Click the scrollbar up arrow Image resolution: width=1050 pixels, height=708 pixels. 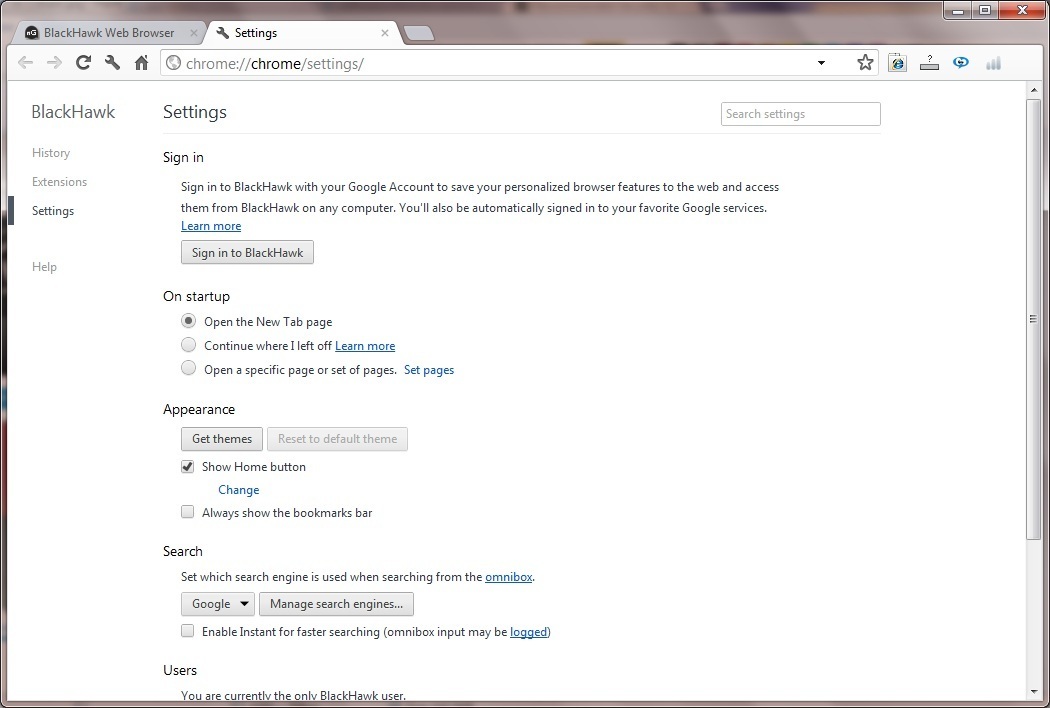point(1033,90)
